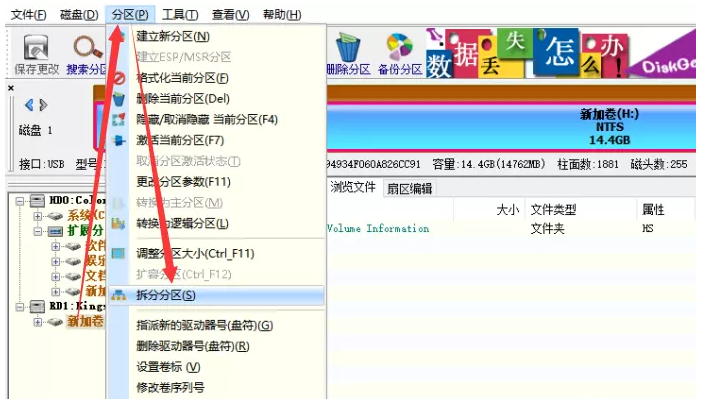This screenshot has height=399, width=713.
Task: Click the 磁头数:255 text
Action: click(658, 164)
